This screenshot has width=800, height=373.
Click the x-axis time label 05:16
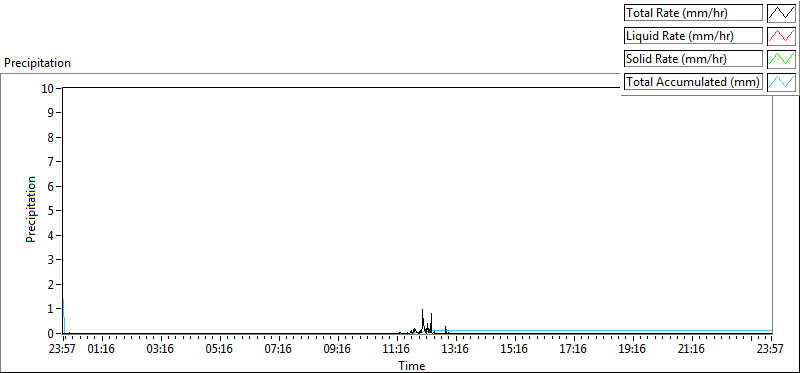point(220,350)
